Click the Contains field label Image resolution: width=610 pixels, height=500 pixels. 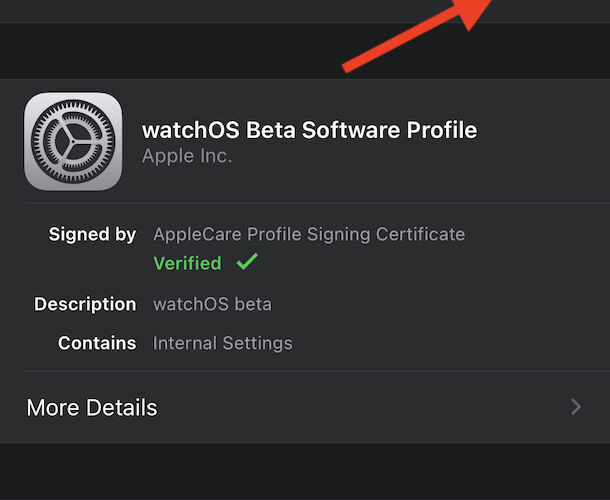[97, 343]
